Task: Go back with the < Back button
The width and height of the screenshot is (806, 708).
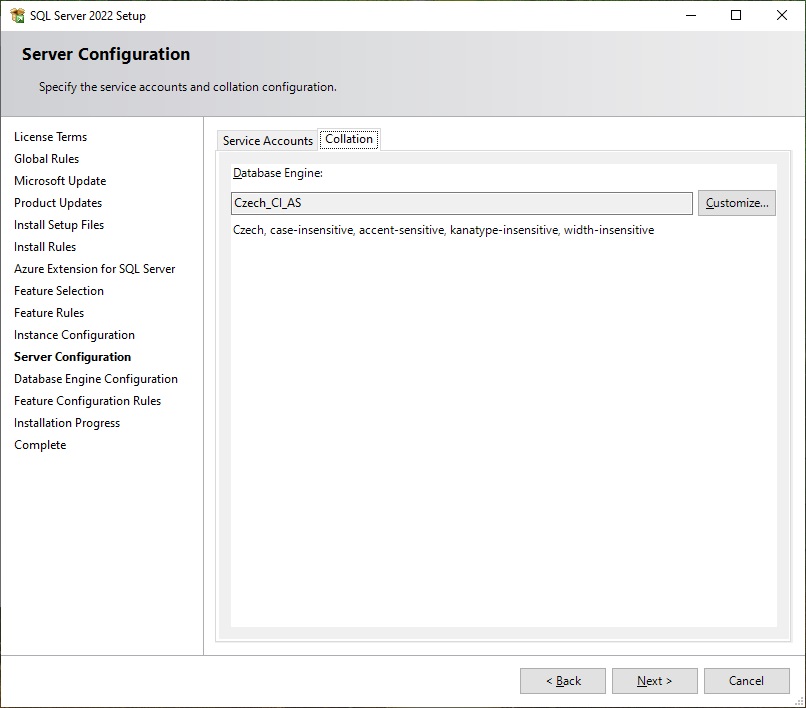Action: 562,681
